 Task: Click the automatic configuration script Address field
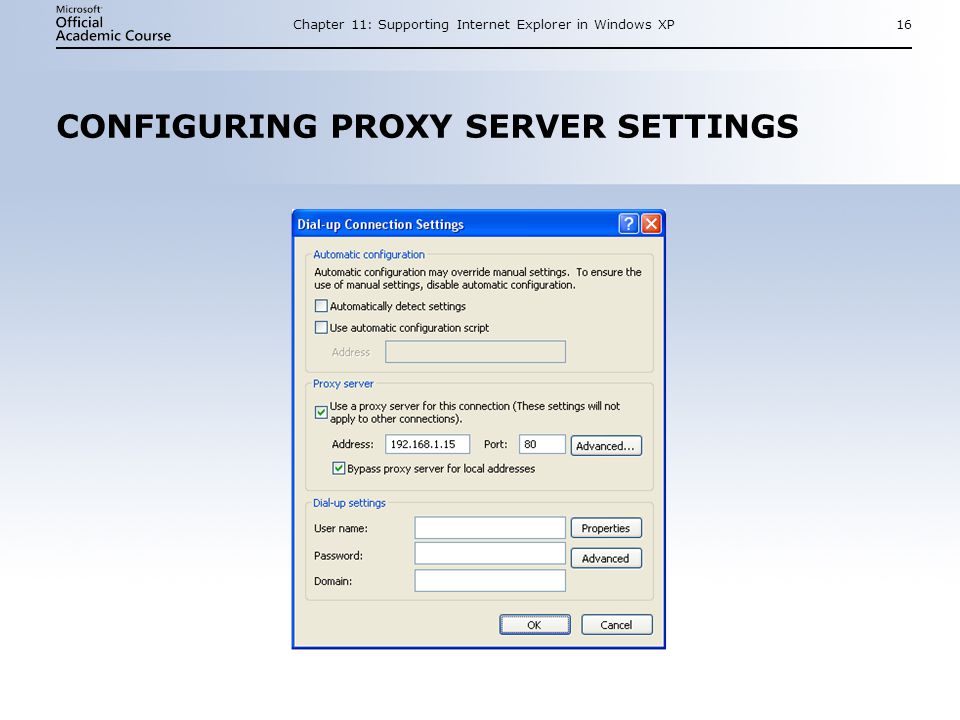pyautogui.click(x=475, y=352)
